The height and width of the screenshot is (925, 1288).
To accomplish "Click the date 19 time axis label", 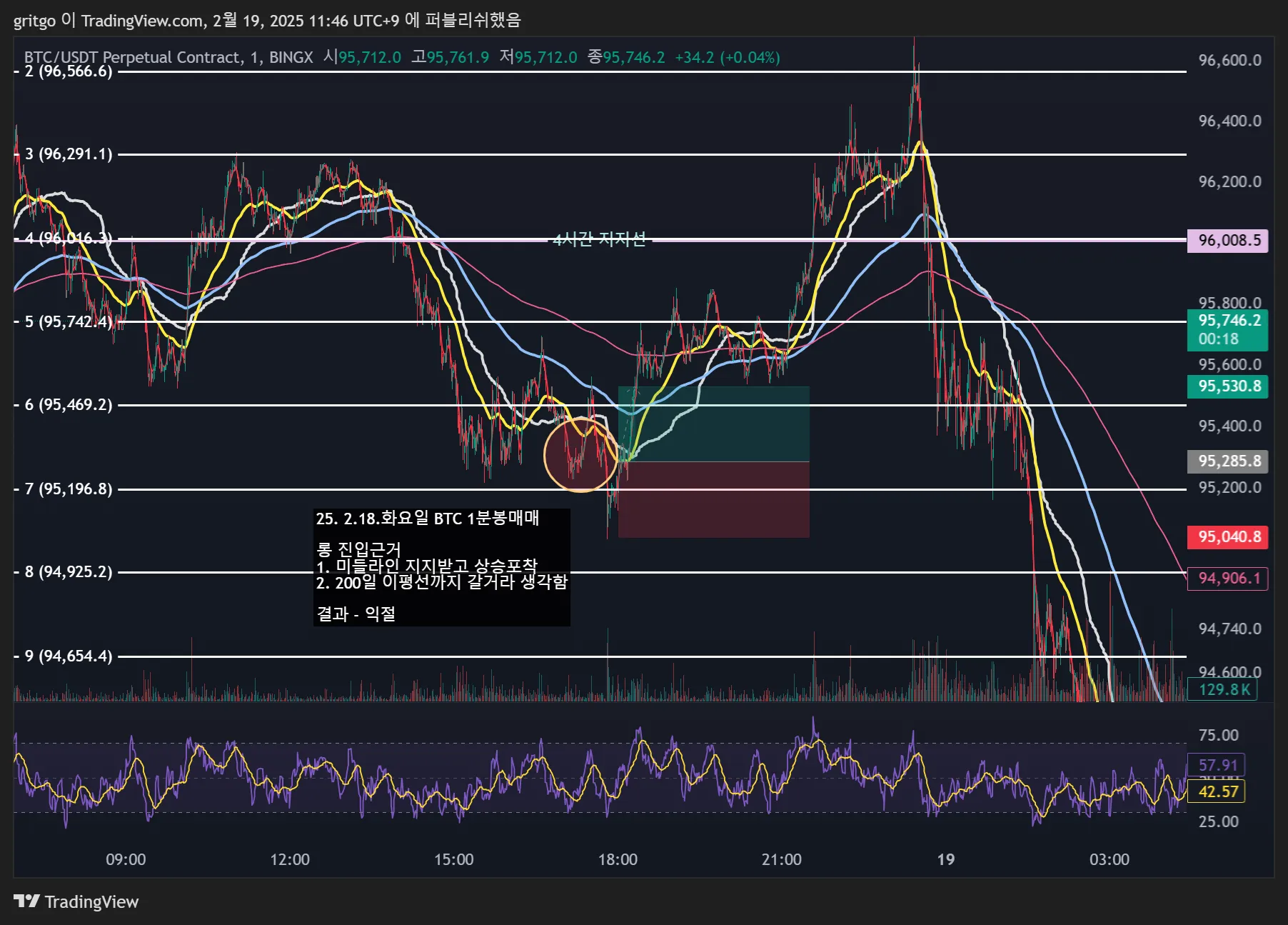I will pos(946,859).
